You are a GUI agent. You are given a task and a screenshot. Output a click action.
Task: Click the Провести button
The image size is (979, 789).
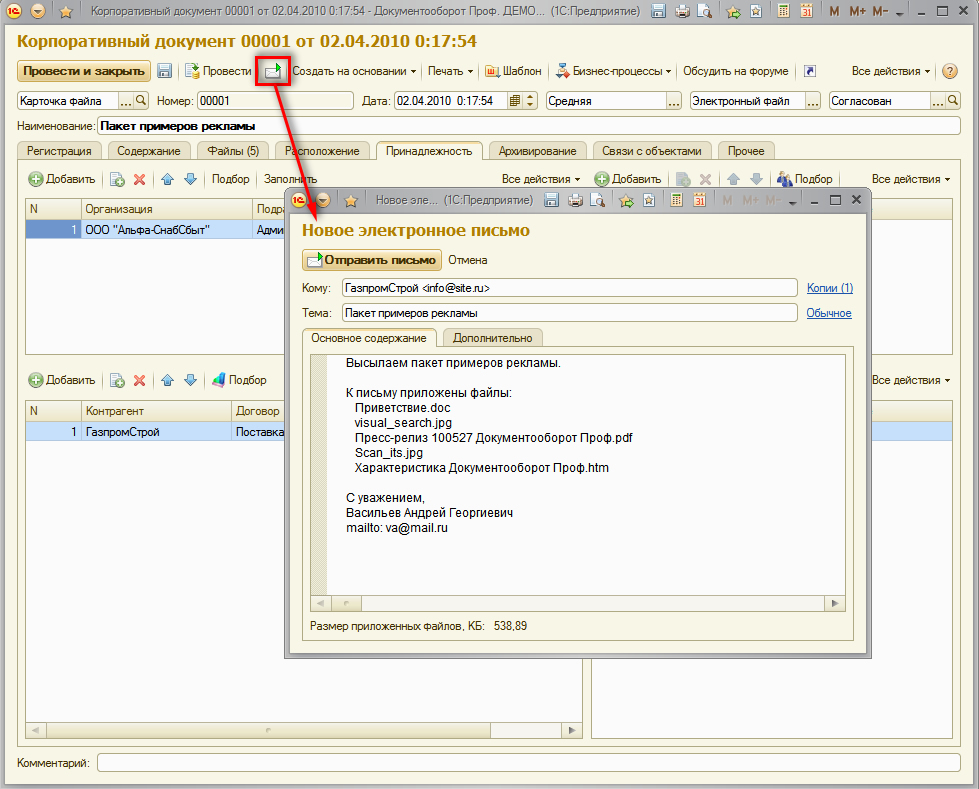[x=218, y=71]
